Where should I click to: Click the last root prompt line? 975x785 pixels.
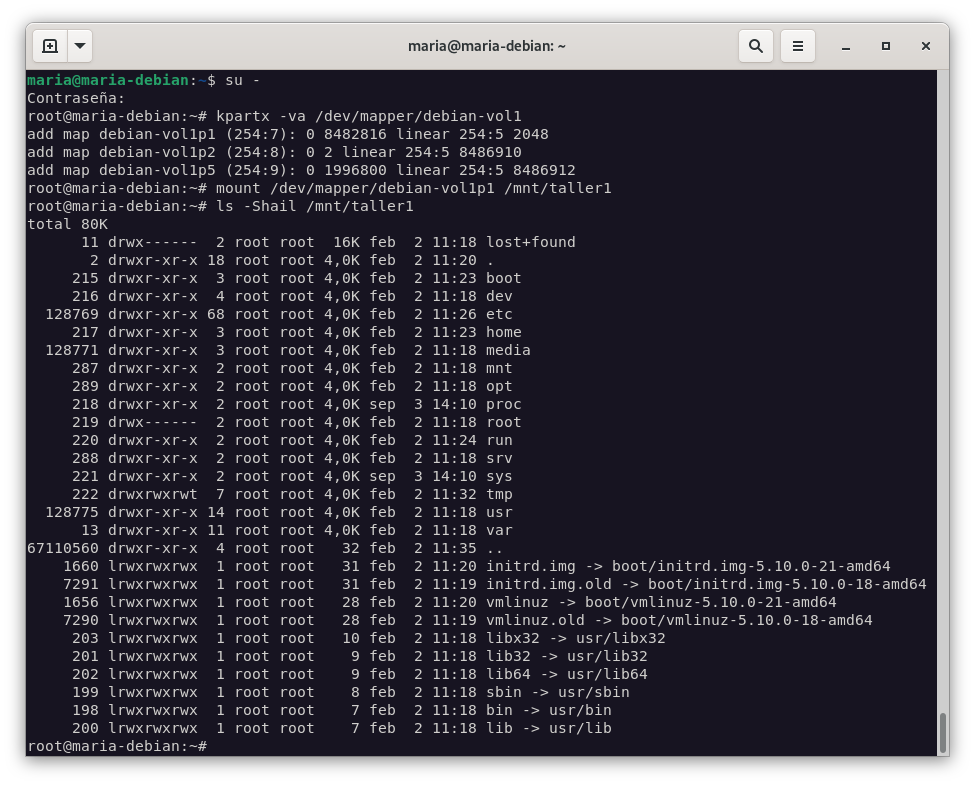[117, 746]
